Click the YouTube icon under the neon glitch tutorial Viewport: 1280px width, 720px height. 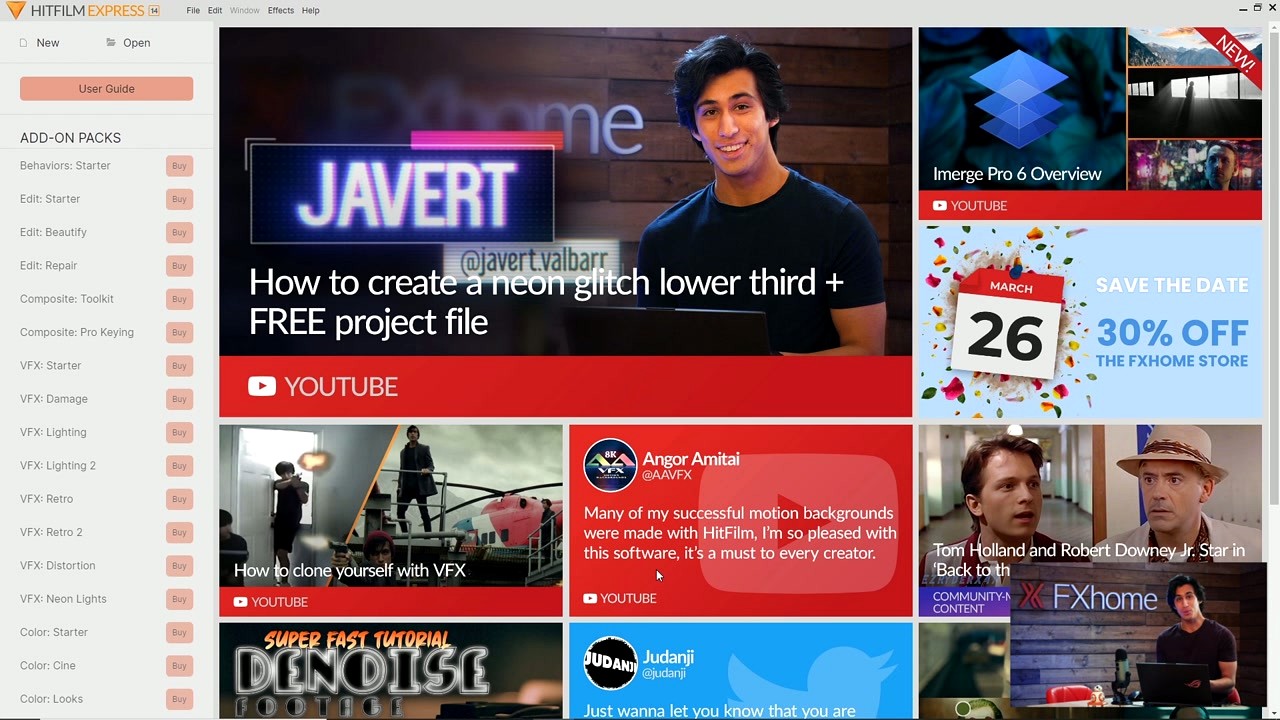click(x=262, y=386)
